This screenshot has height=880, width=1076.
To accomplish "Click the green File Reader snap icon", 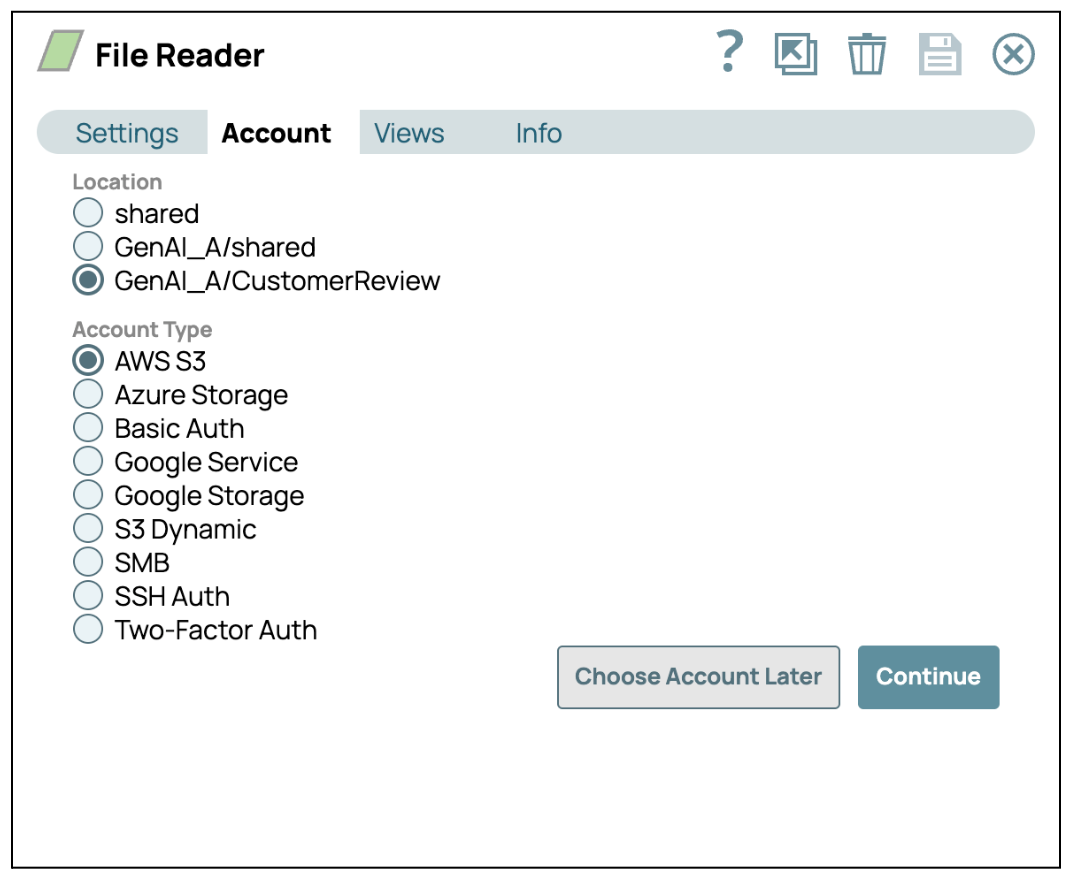I will coord(61,53).
